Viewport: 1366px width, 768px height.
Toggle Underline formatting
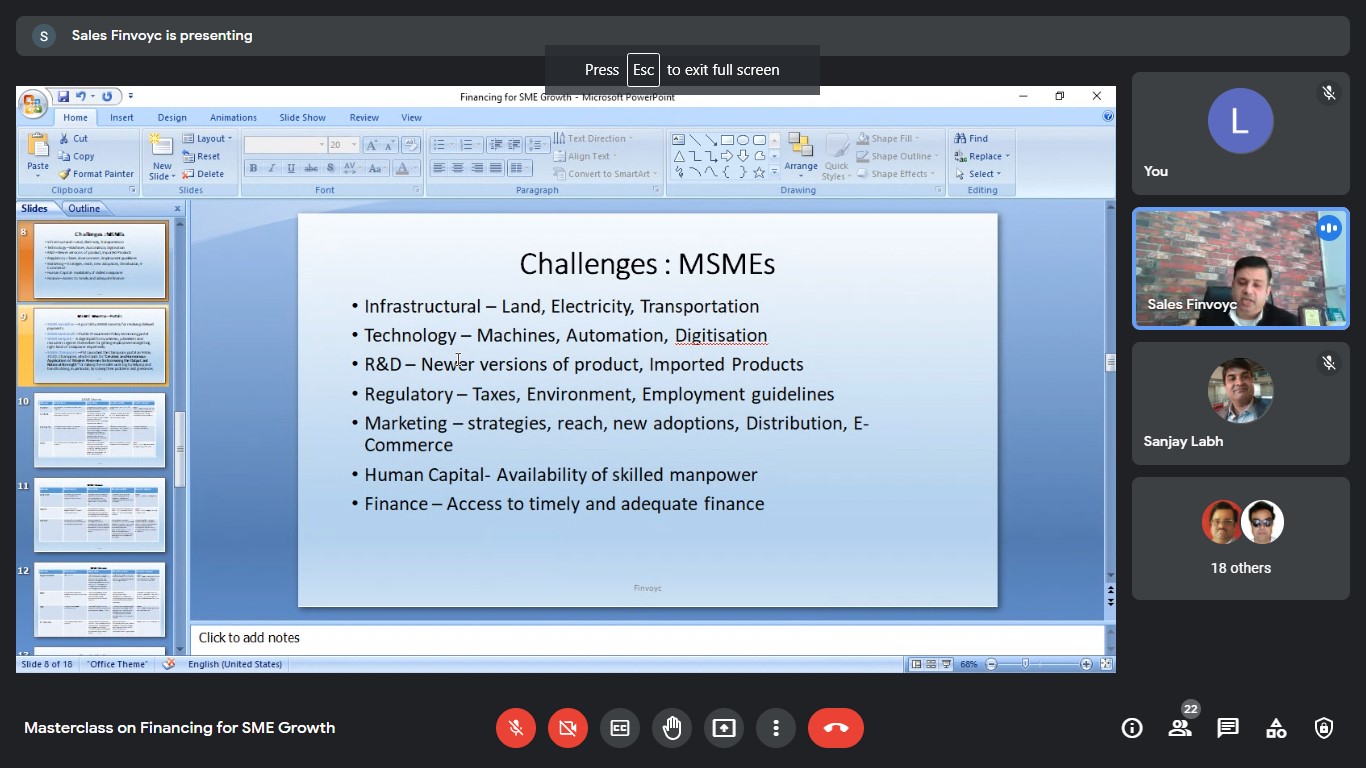pyautogui.click(x=291, y=168)
